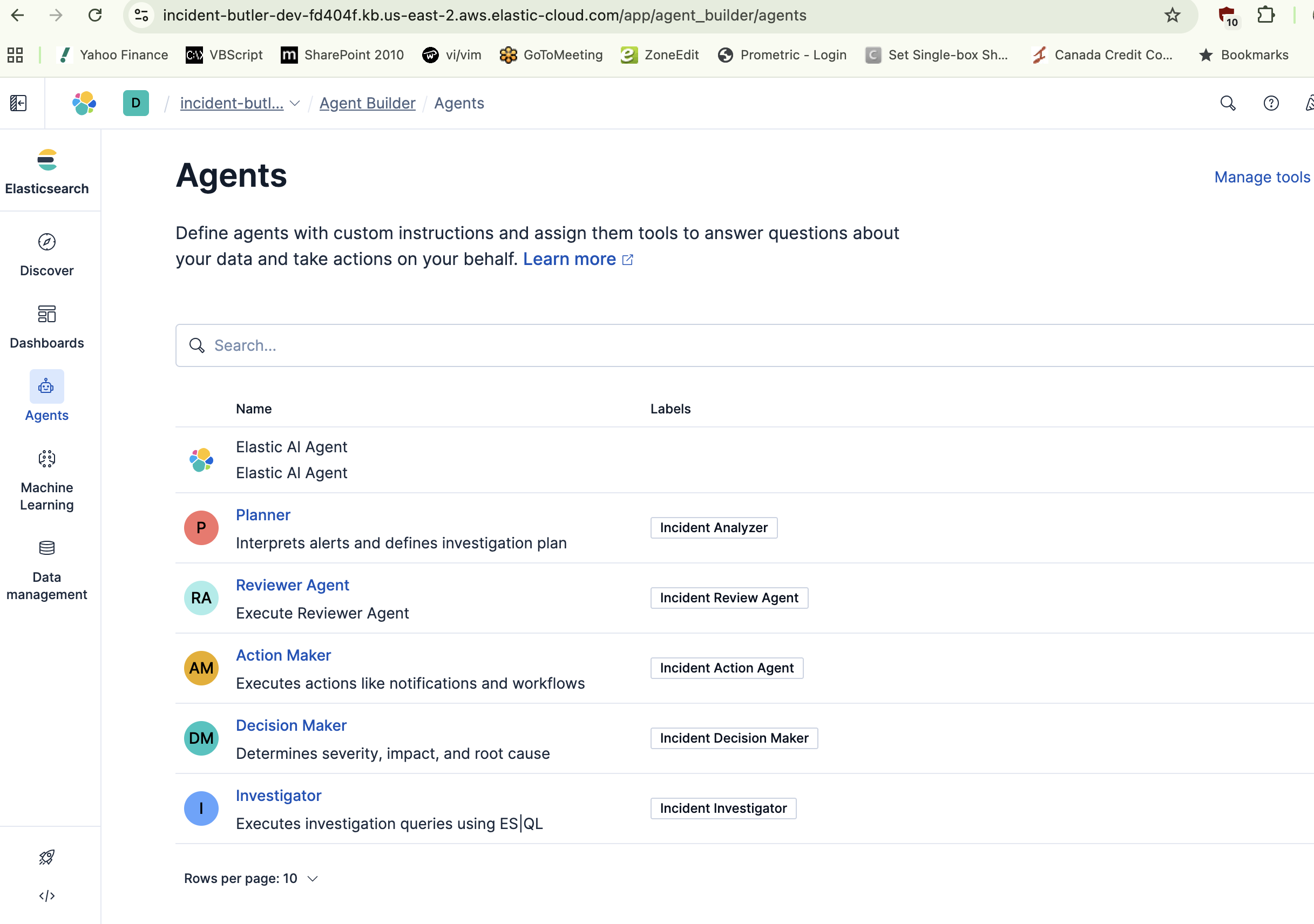1314x924 pixels.
Task: Open the Rows per page dropdown
Action: click(250, 878)
